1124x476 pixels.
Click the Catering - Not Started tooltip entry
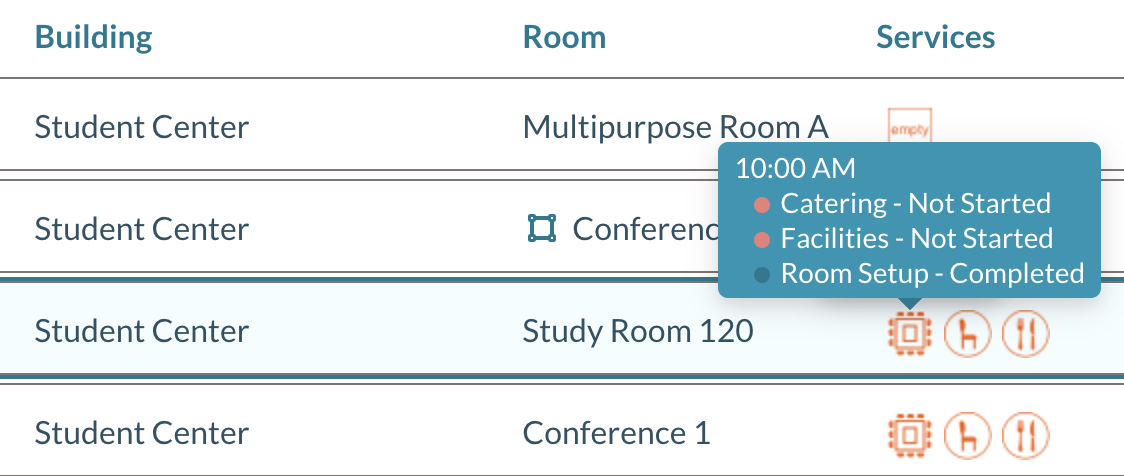(915, 204)
